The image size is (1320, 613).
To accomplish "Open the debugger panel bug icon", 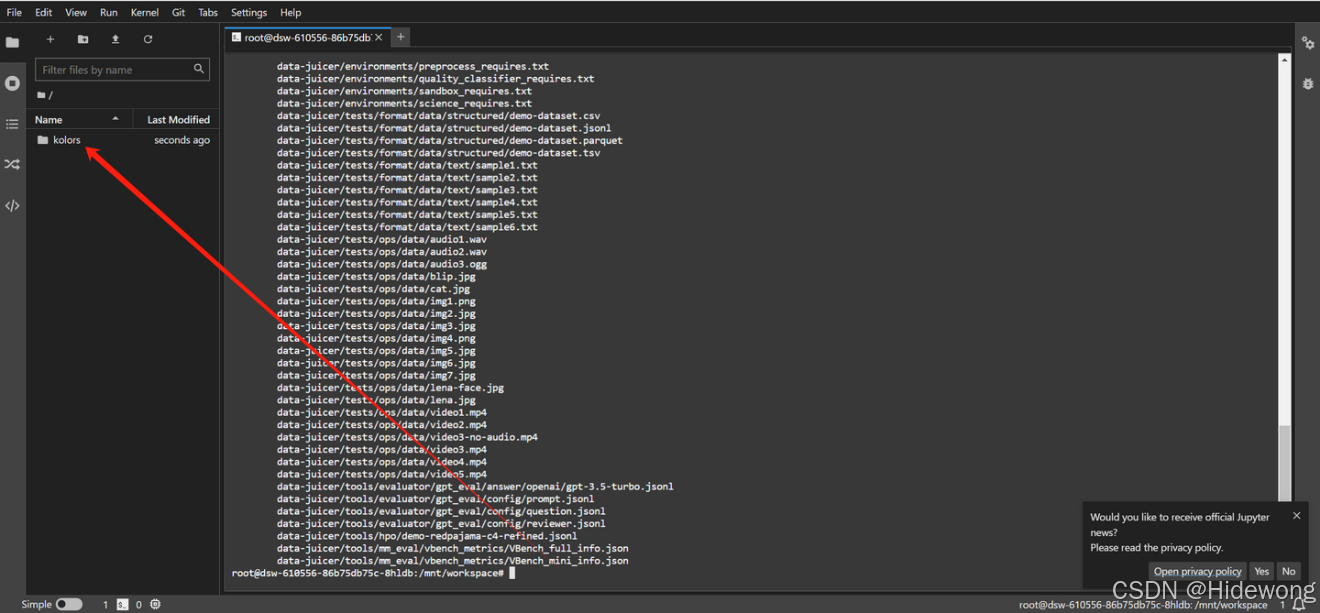I will (1307, 84).
